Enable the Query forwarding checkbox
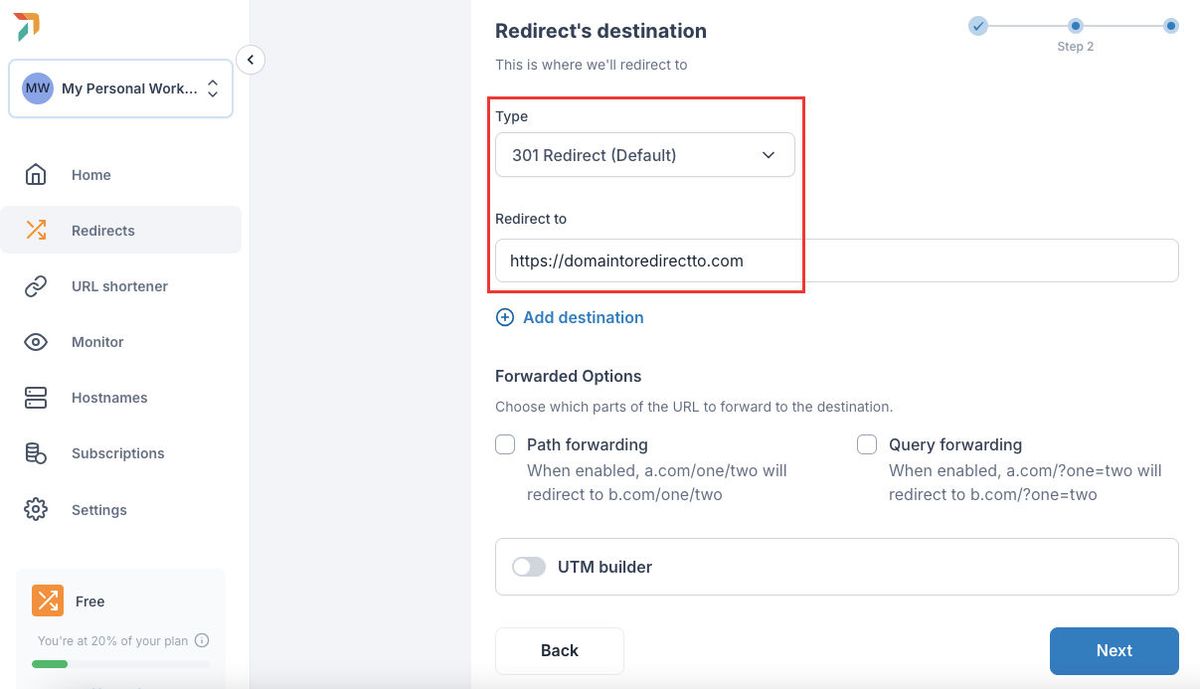Image resolution: width=1200 pixels, height=689 pixels. 867,444
